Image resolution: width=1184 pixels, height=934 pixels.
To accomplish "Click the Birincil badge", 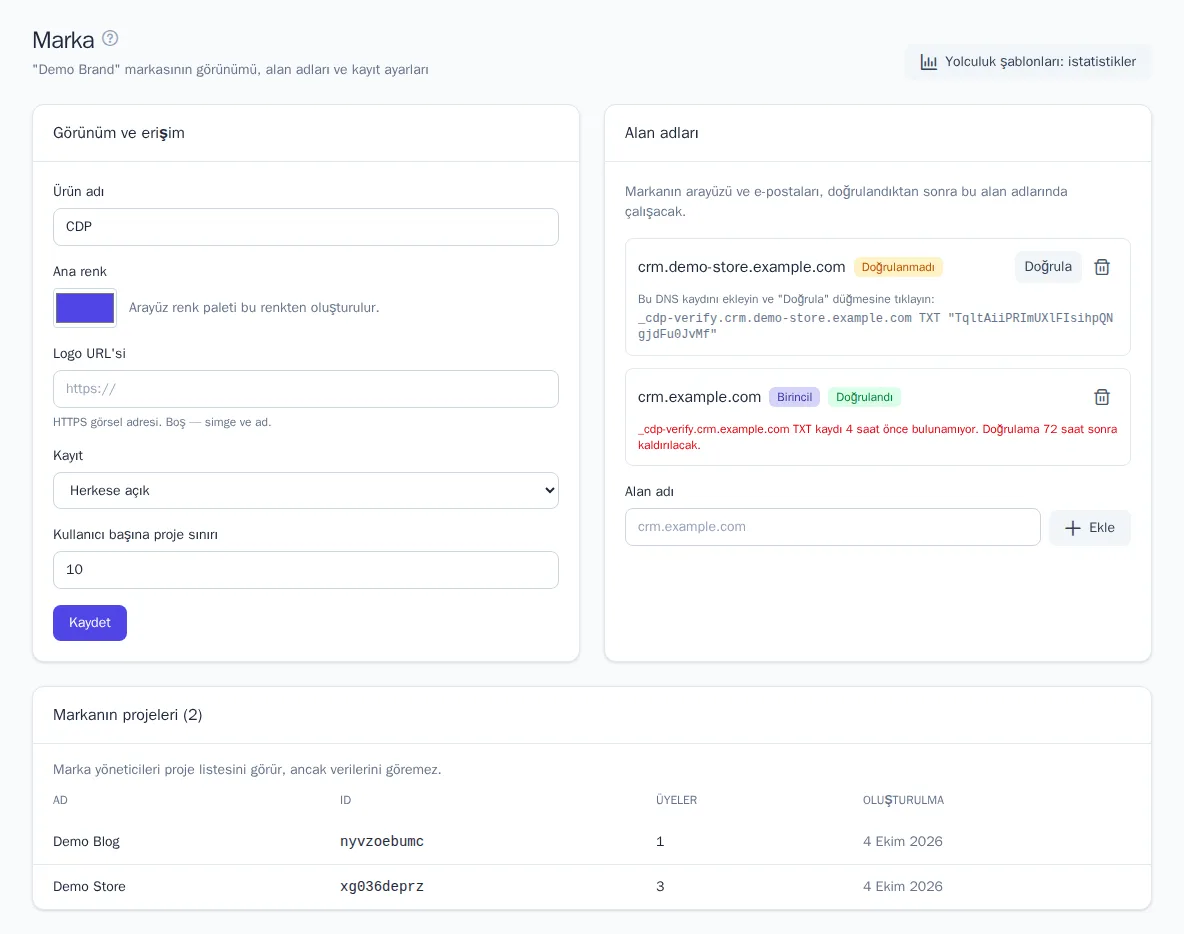I will click(794, 397).
